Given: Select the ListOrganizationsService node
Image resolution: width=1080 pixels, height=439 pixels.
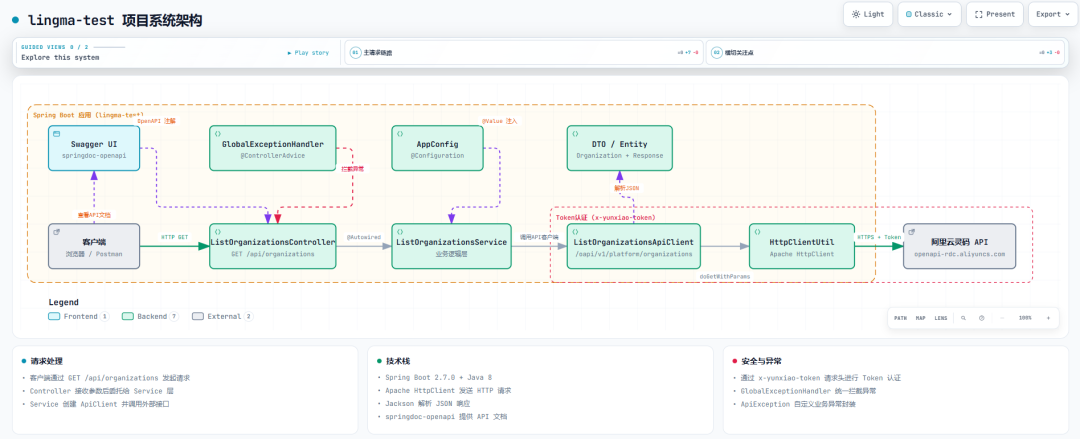Looking at the screenshot, I should click(451, 246).
